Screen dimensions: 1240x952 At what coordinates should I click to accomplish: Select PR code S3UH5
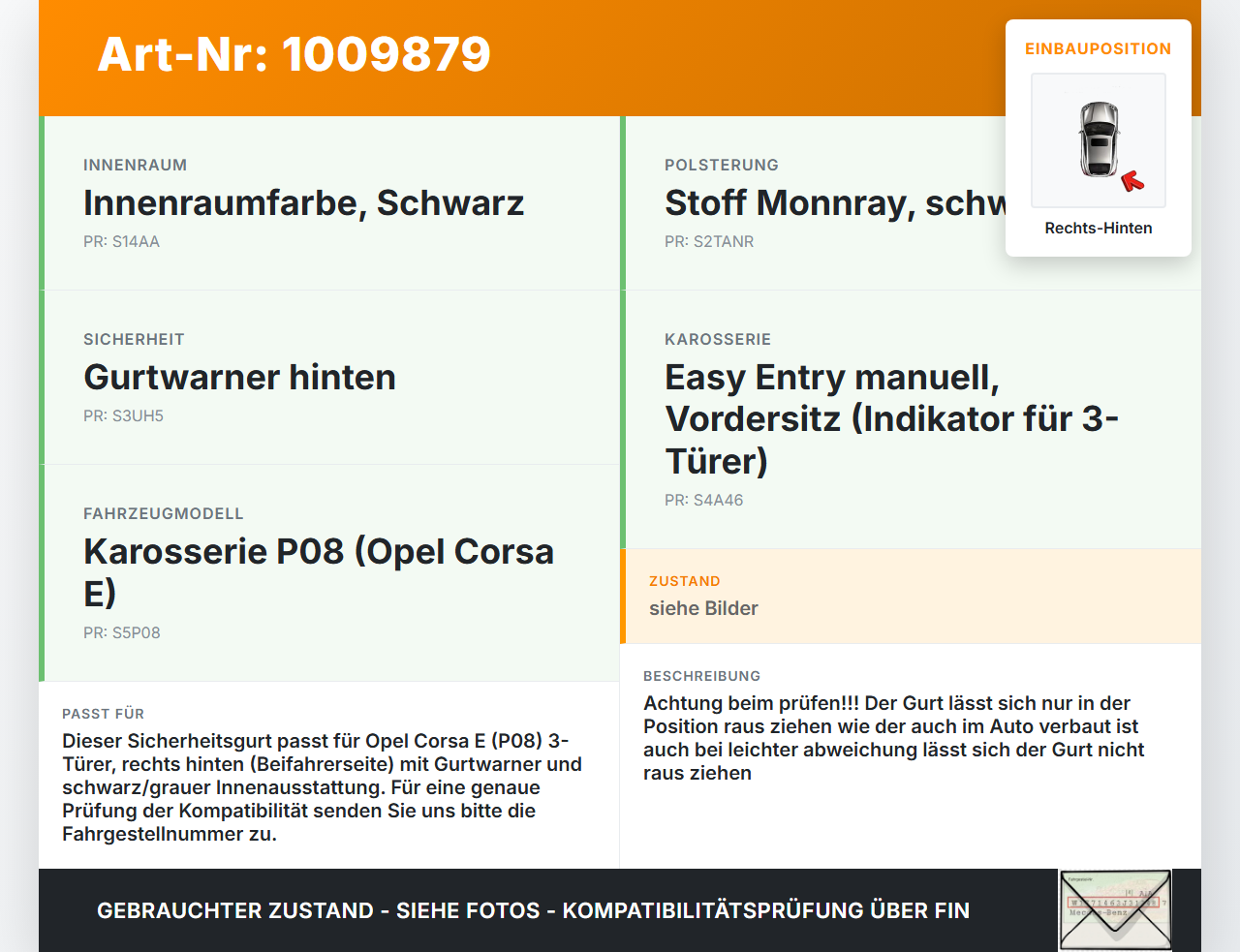click(124, 415)
